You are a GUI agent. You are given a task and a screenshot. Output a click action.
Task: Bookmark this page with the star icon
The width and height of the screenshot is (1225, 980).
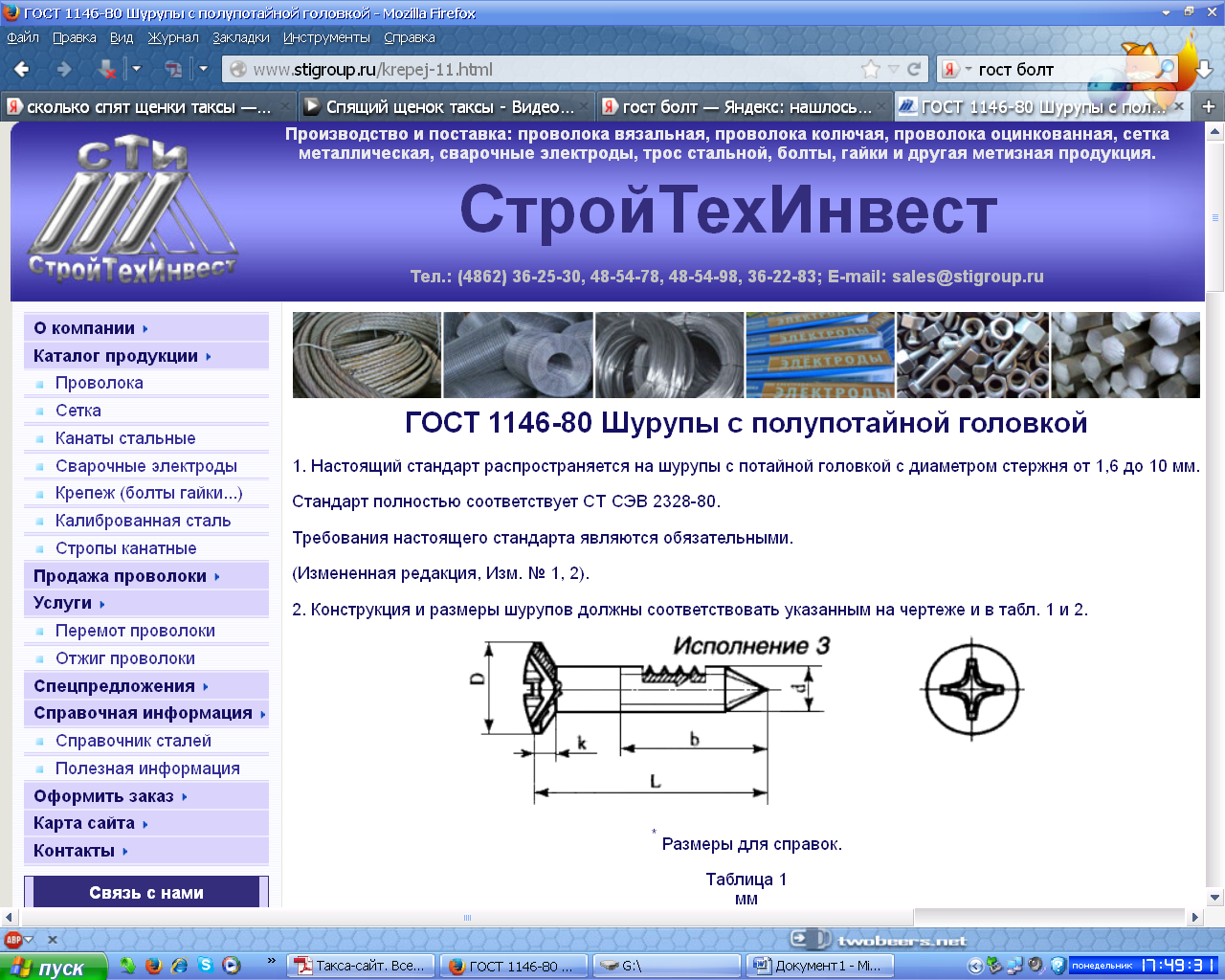tap(870, 69)
